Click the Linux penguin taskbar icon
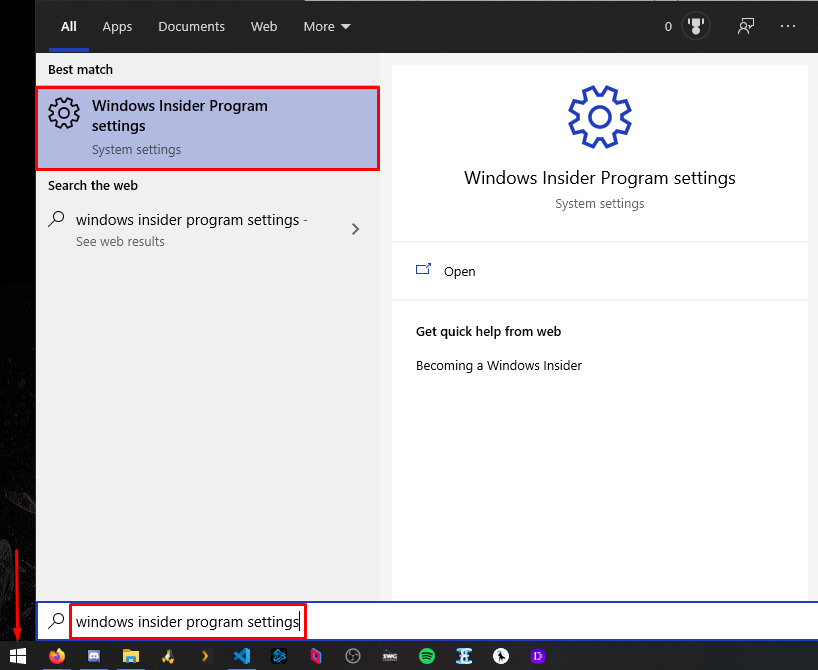The width and height of the screenshot is (818, 670). pos(168,656)
